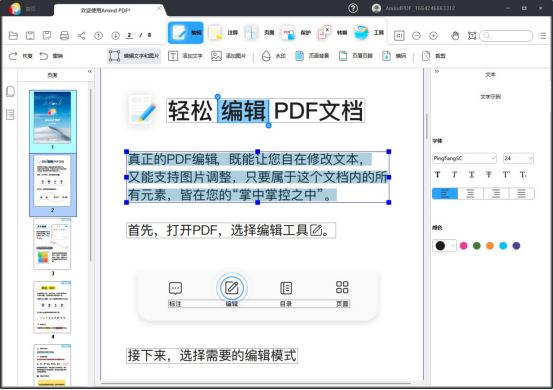Click the bookmarks outline sidebar icon
Screen dimensions: 553x390
tap(10, 115)
